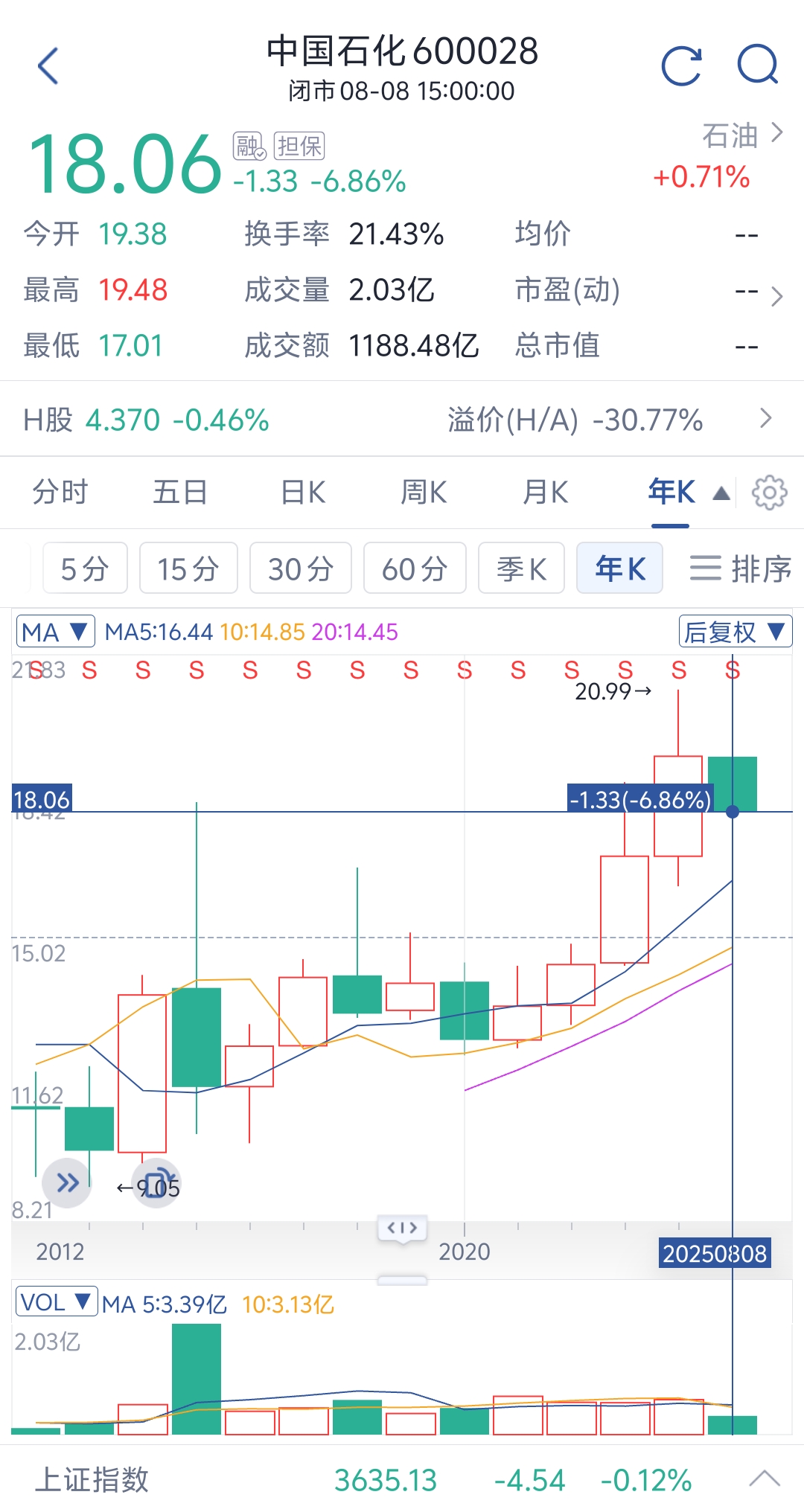Select the 年K main tab
804x1512 pixels.
coord(671,493)
